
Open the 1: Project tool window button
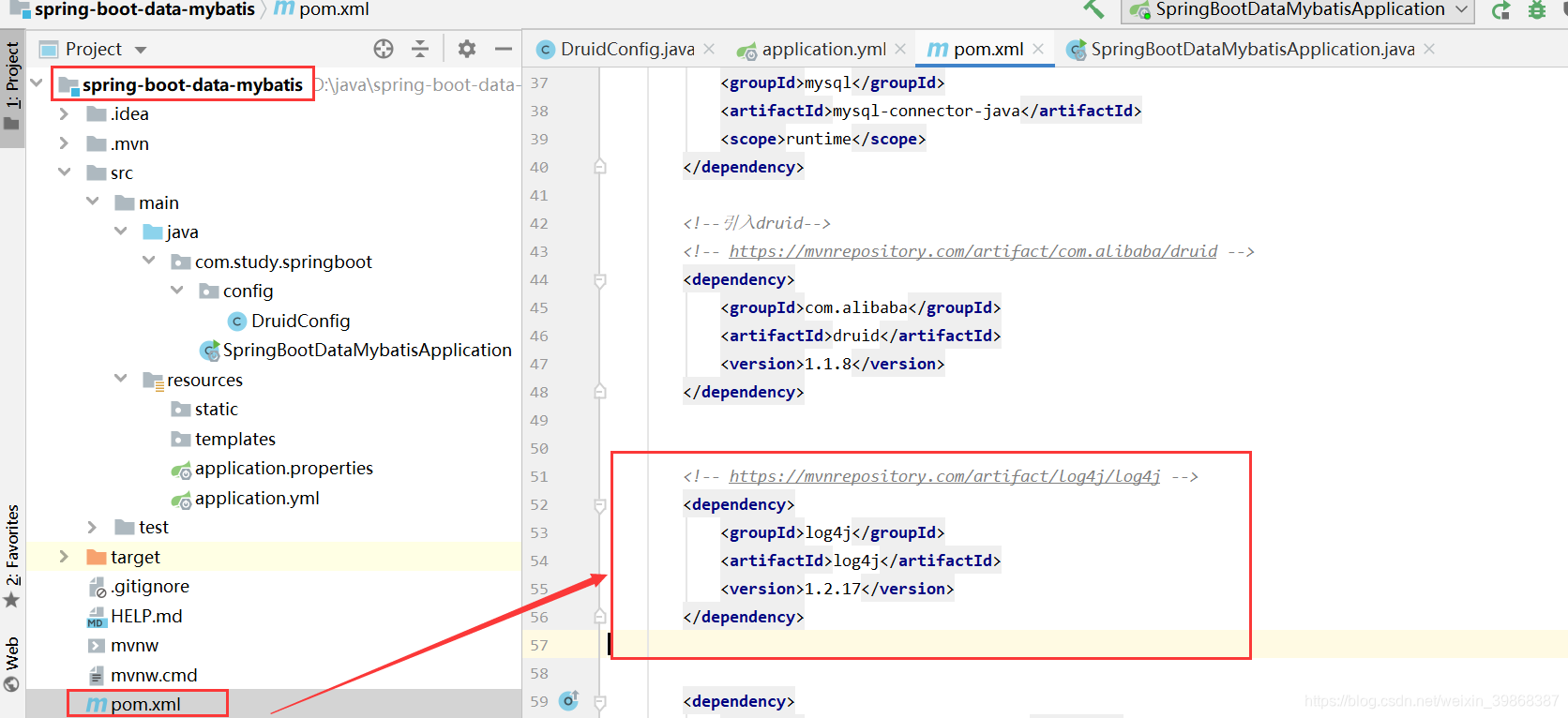12,86
